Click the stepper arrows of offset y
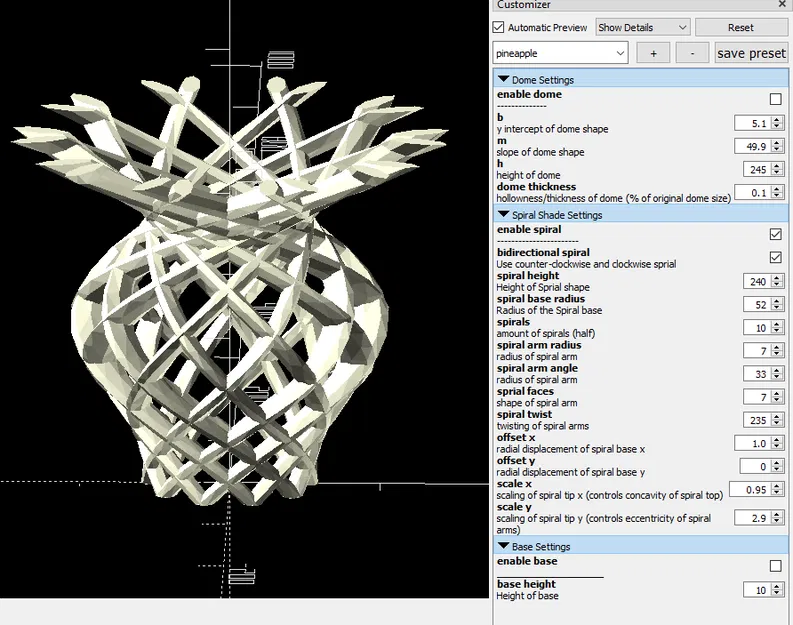This screenshot has width=793, height=625. pyautogui.click(x=777, y=466)
